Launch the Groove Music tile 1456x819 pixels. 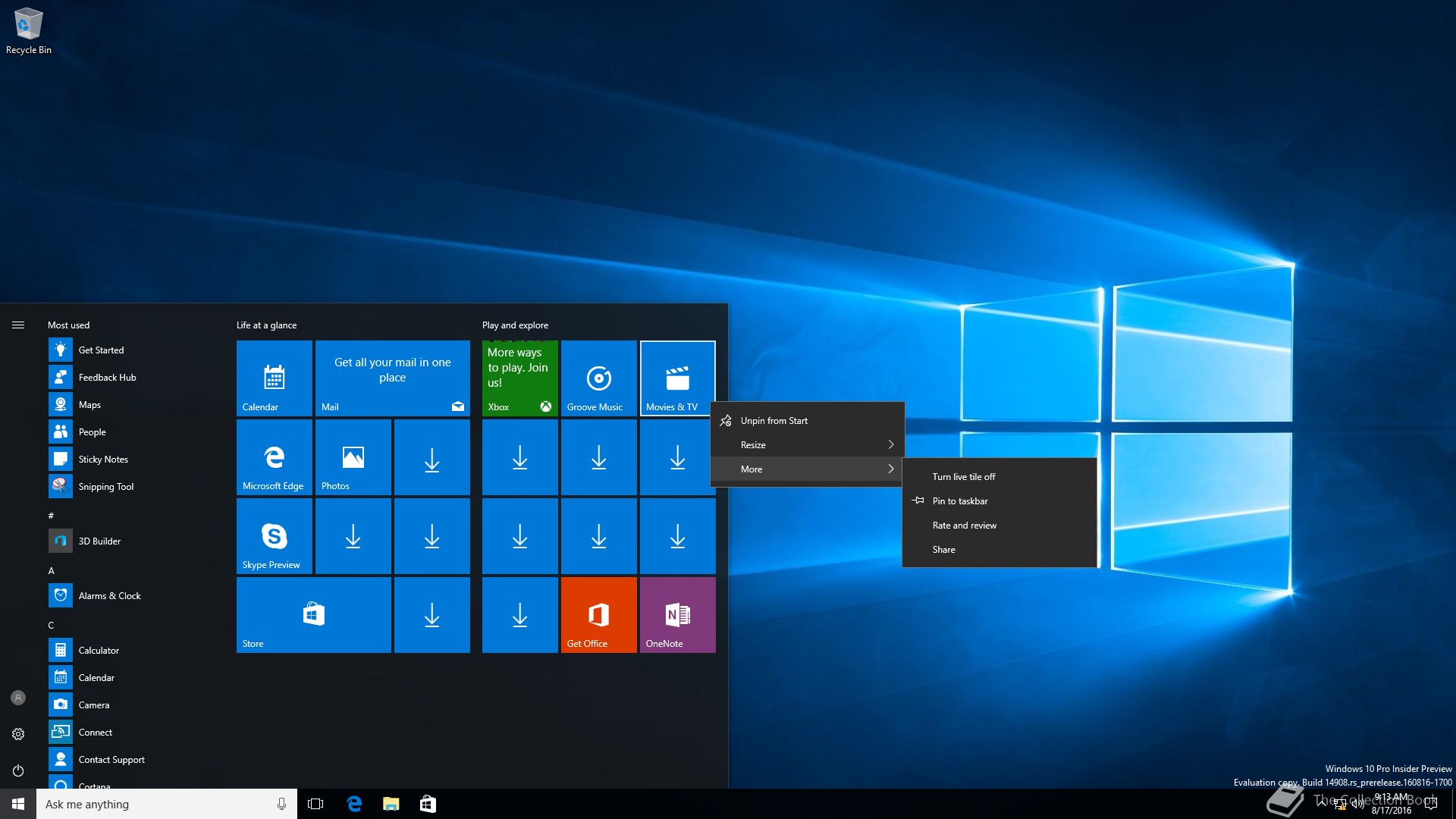[599, 378]
